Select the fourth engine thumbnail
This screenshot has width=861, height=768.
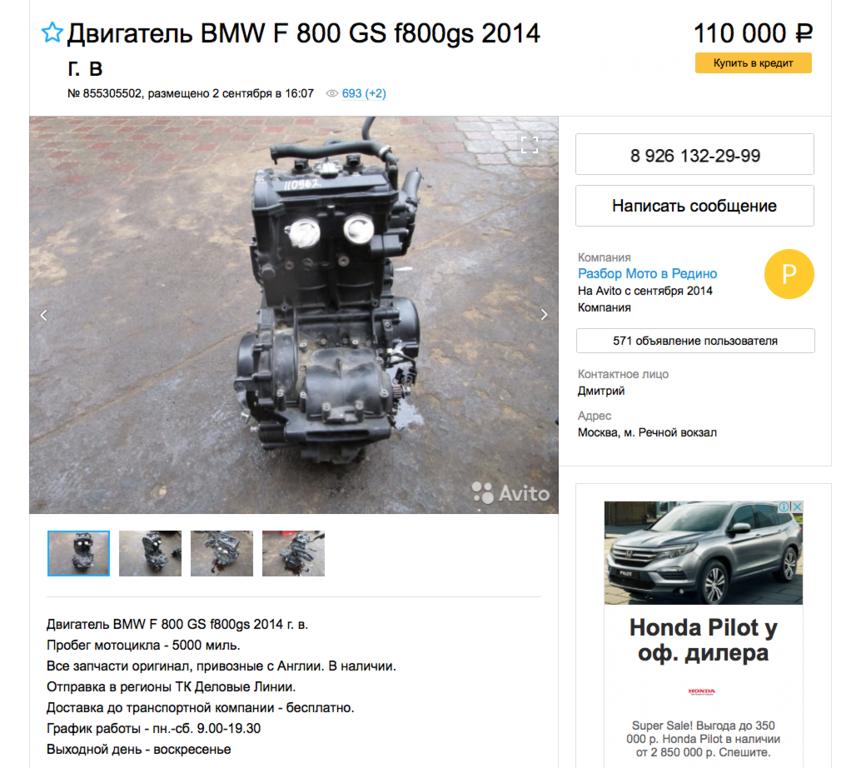[x=293, y=553]
